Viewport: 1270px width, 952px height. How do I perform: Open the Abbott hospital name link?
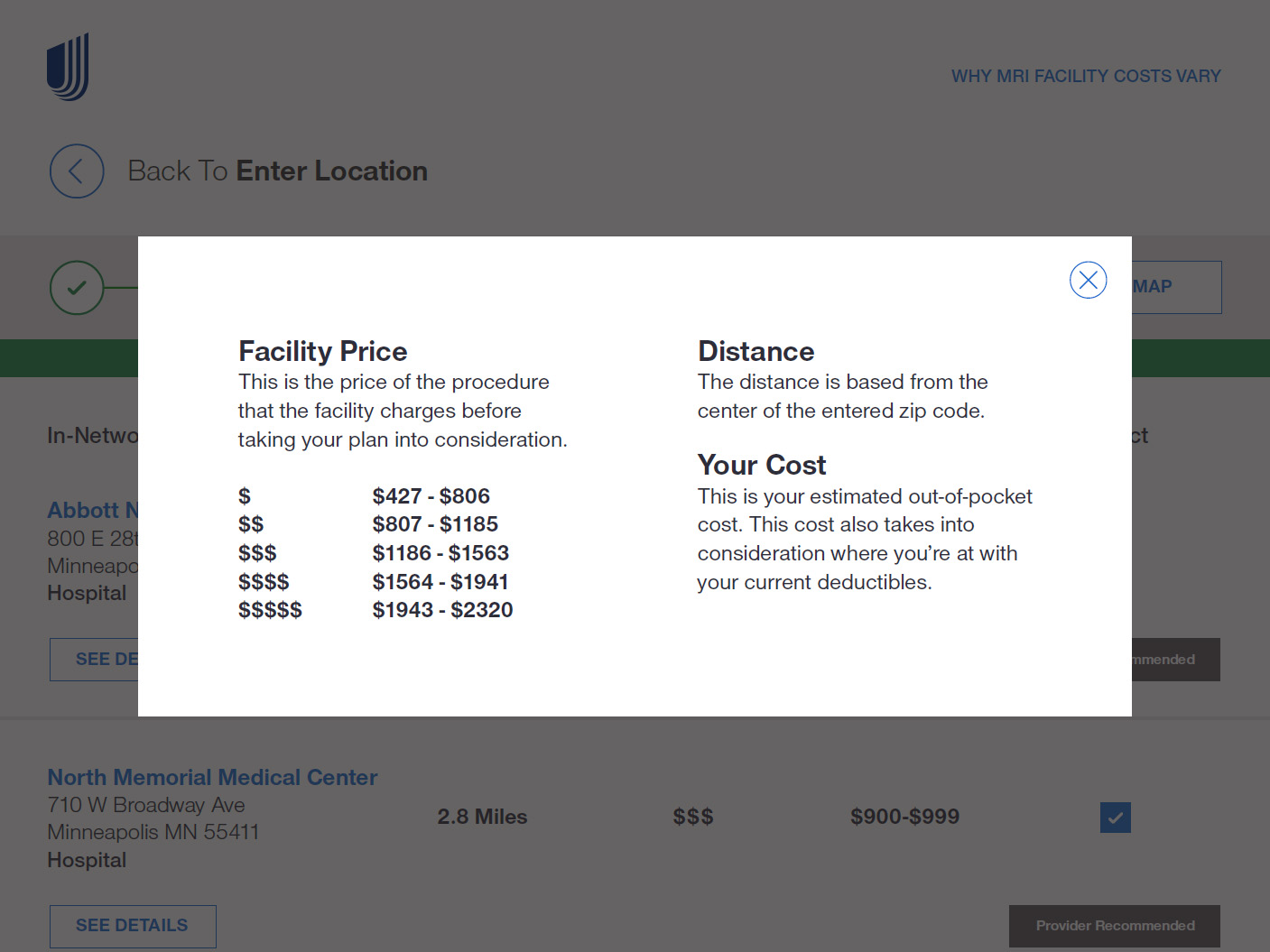point(93,510)
